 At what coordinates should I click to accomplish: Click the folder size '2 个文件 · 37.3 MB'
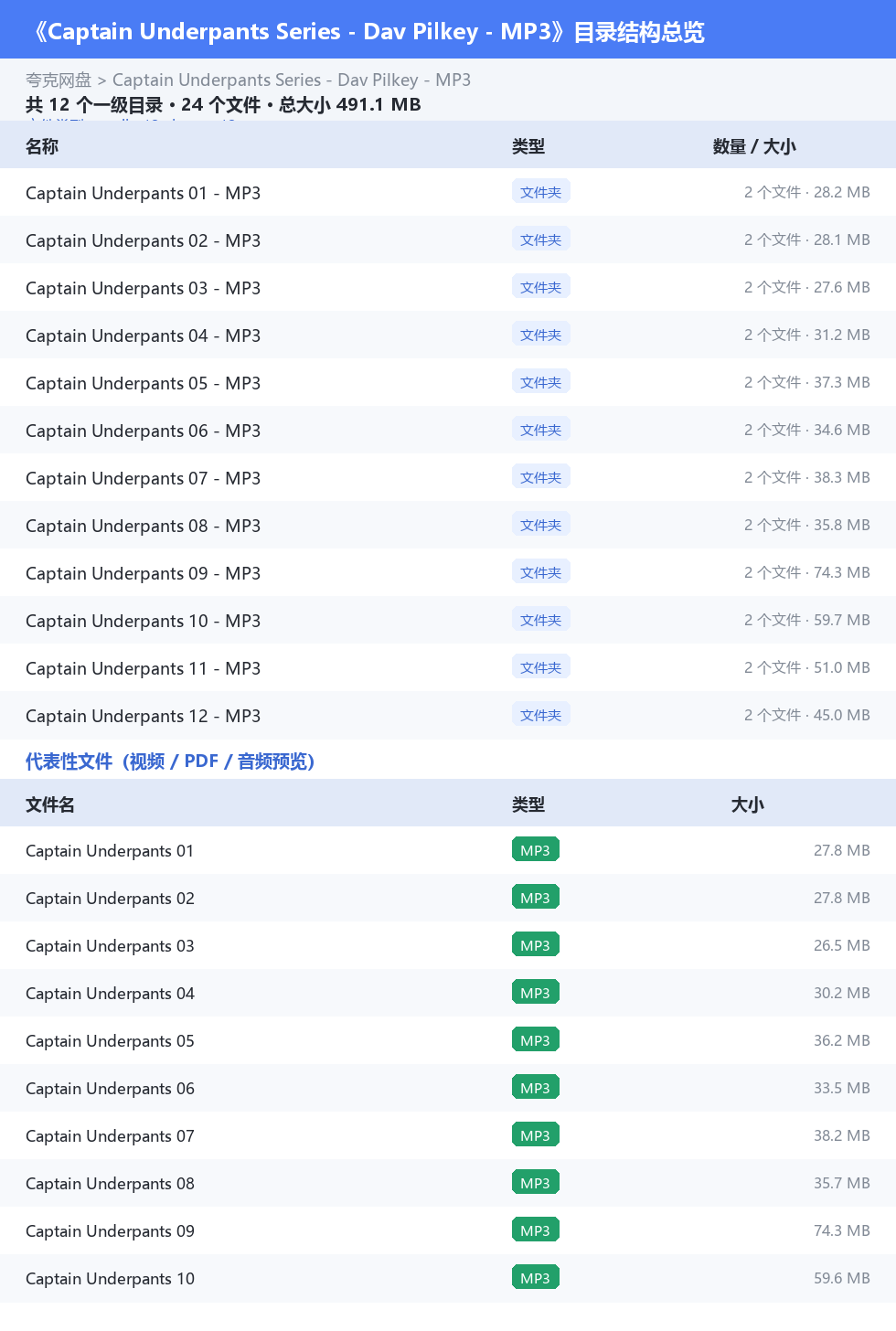click(x=807, y=382)
